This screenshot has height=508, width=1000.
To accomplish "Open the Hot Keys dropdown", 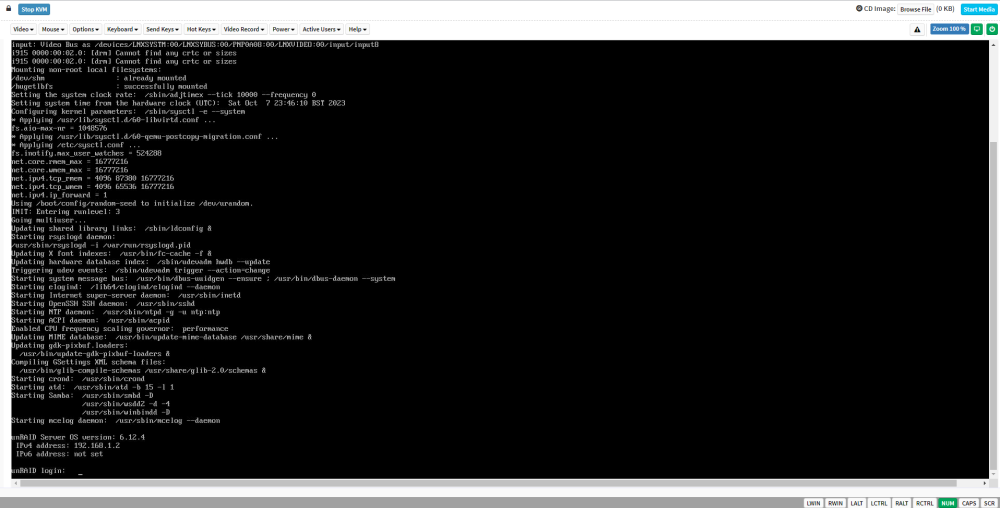I will click(x=201, y=29).
